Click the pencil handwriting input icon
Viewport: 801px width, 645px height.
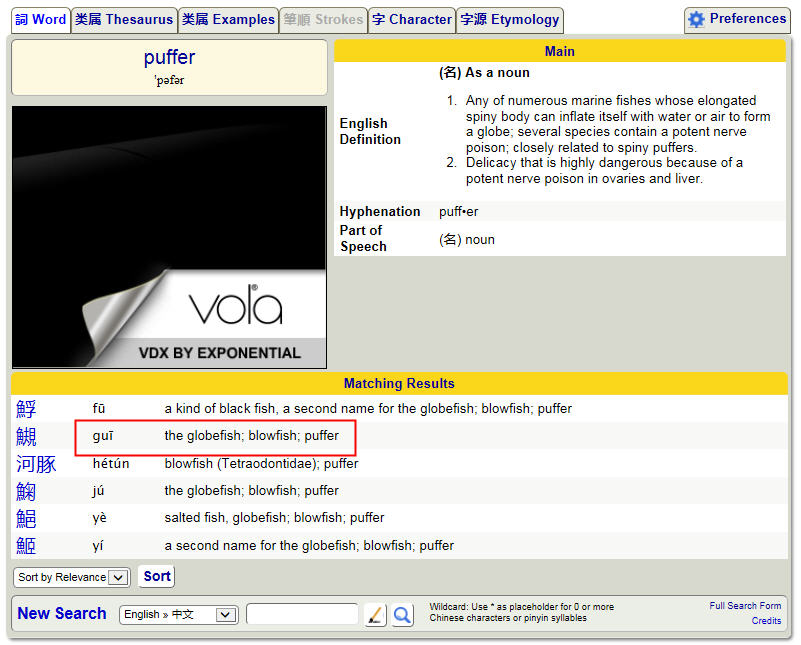point(375,615)
